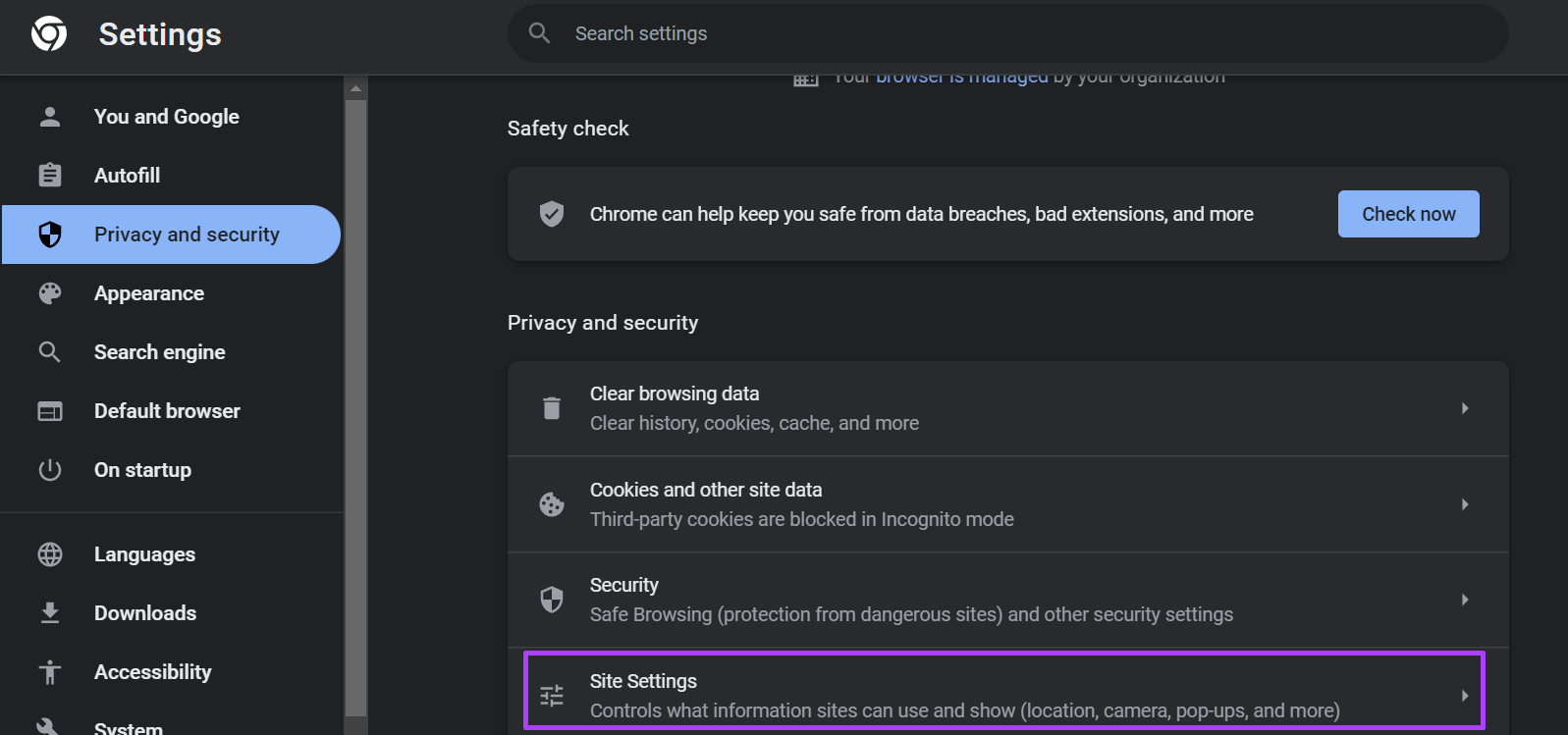Viewport: 1568px width, 735px height.
Task: Click the Autofill clipboard icon
Action: point(50,176)
